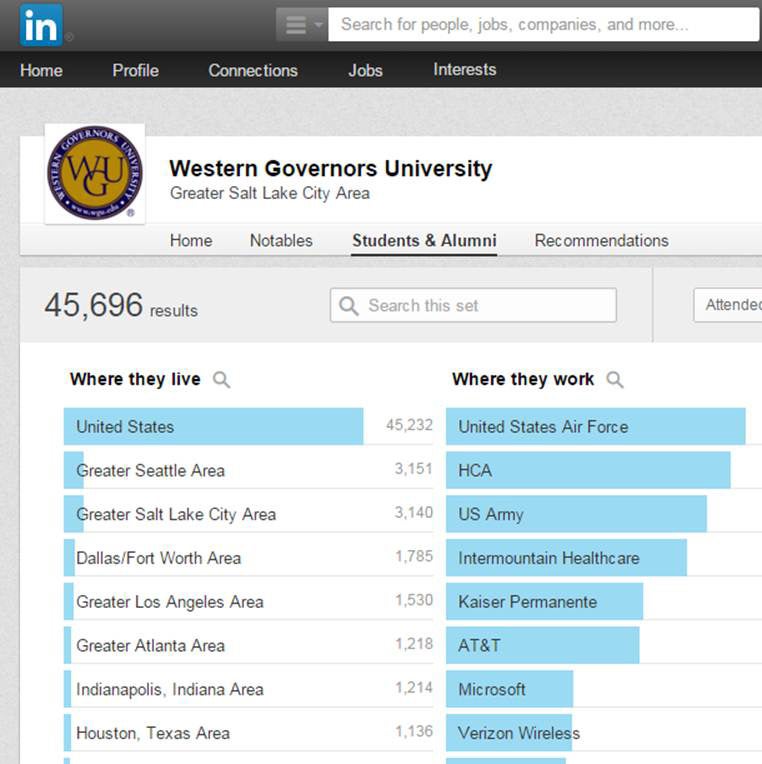Image resolution: width=762 pixels, height=764 pixels.
Task: Select the Students & Alumni tab
Action: coord(424,240)
